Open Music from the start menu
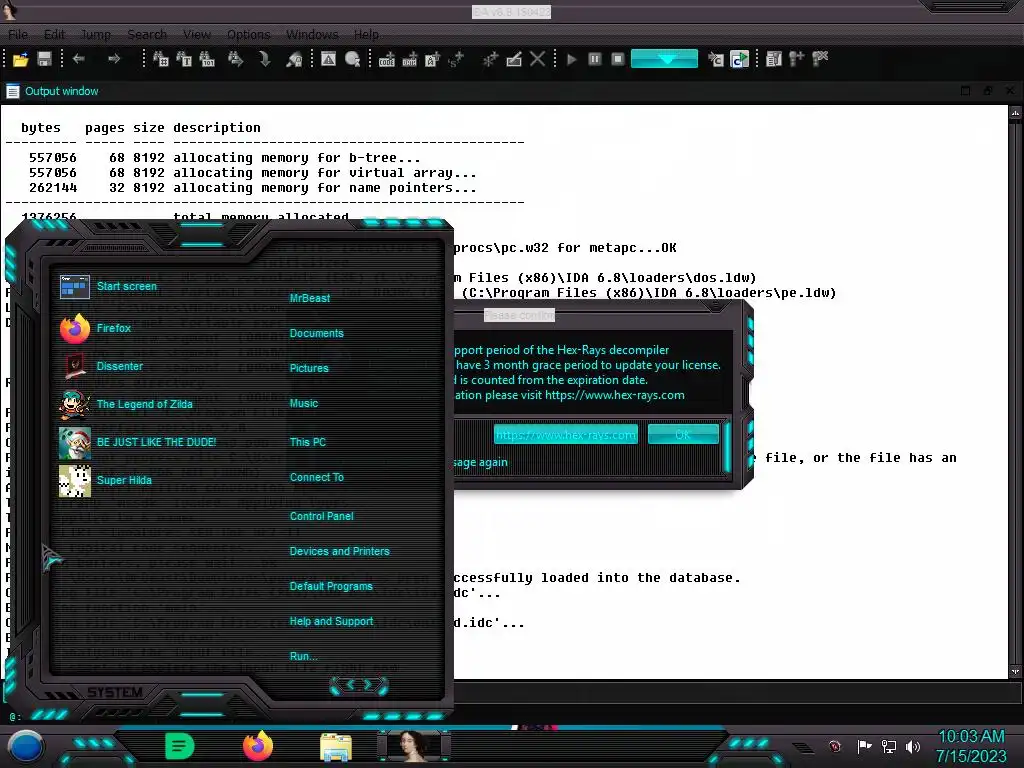The height and width of the screenshot is (768, 1024). click(304, 404)
